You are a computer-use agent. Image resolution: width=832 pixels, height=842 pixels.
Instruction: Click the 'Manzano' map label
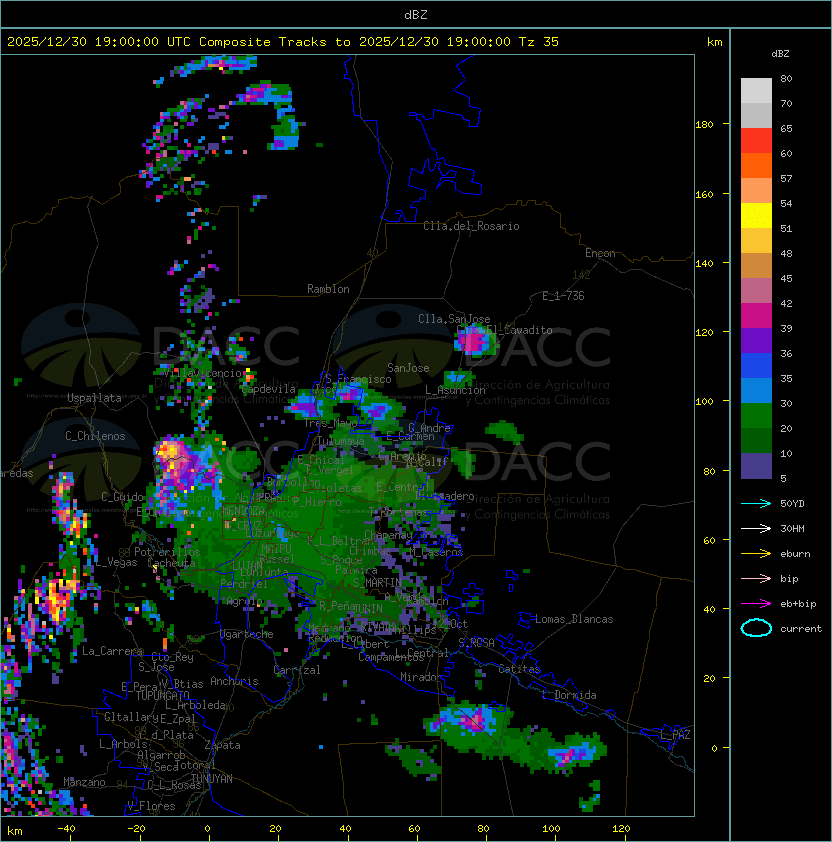click(84, 782)
